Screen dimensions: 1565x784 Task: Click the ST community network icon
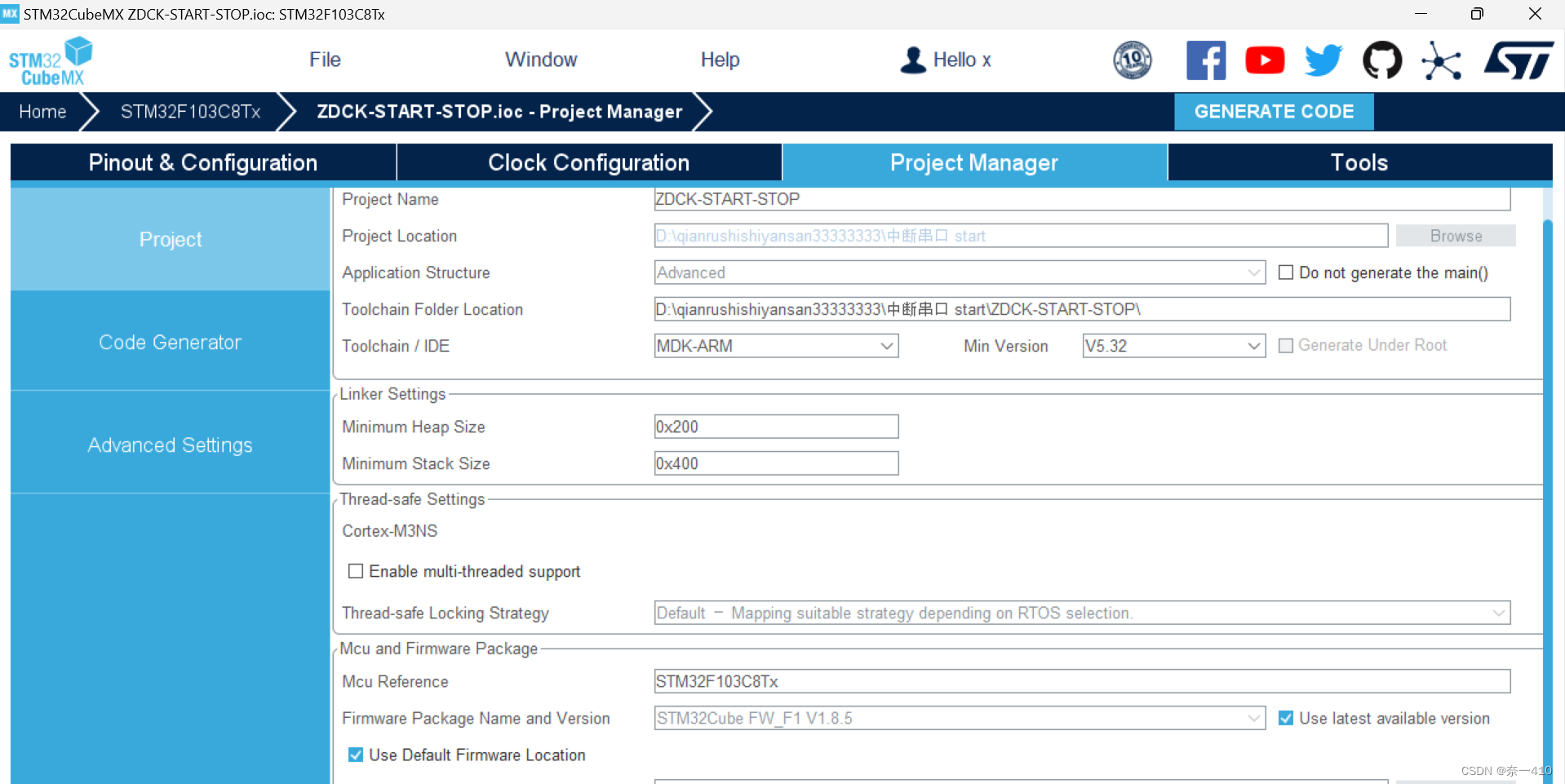click(1441, 60)
